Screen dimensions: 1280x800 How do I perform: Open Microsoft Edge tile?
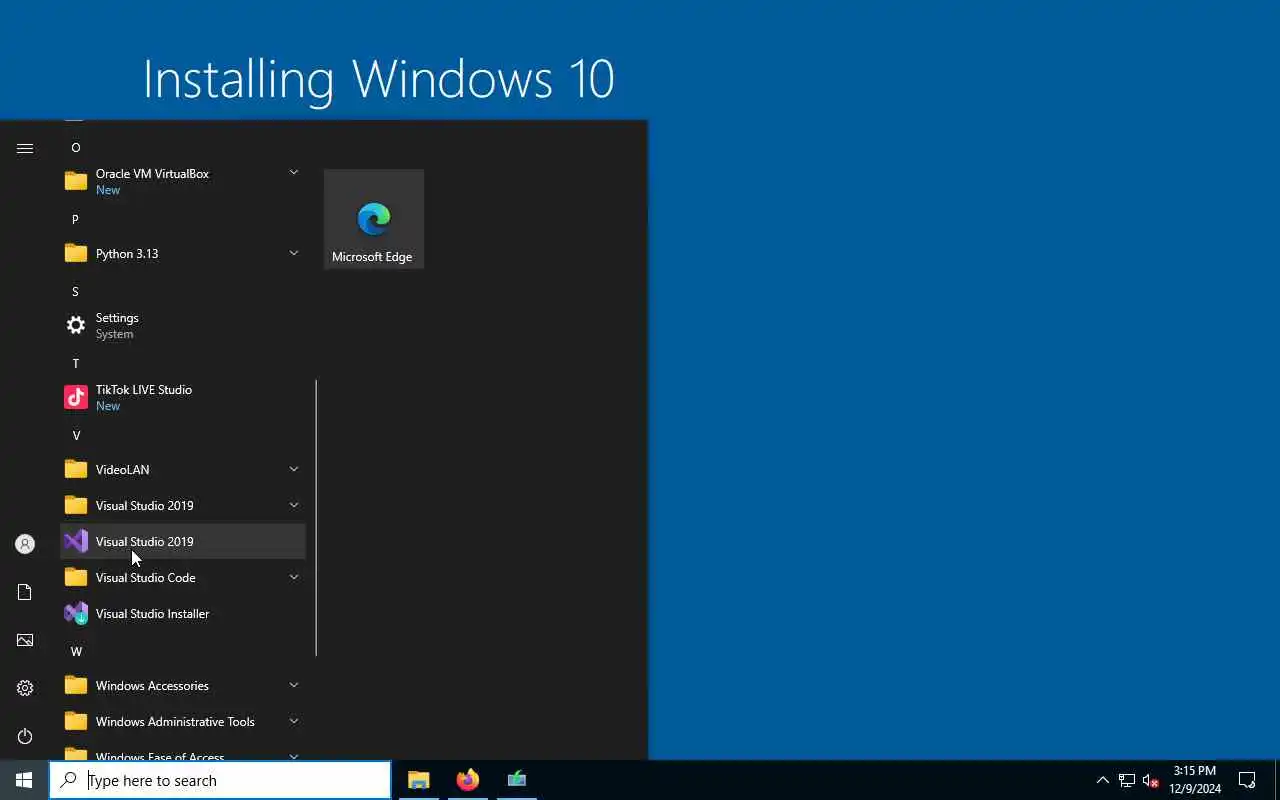(x=374, y=219)
